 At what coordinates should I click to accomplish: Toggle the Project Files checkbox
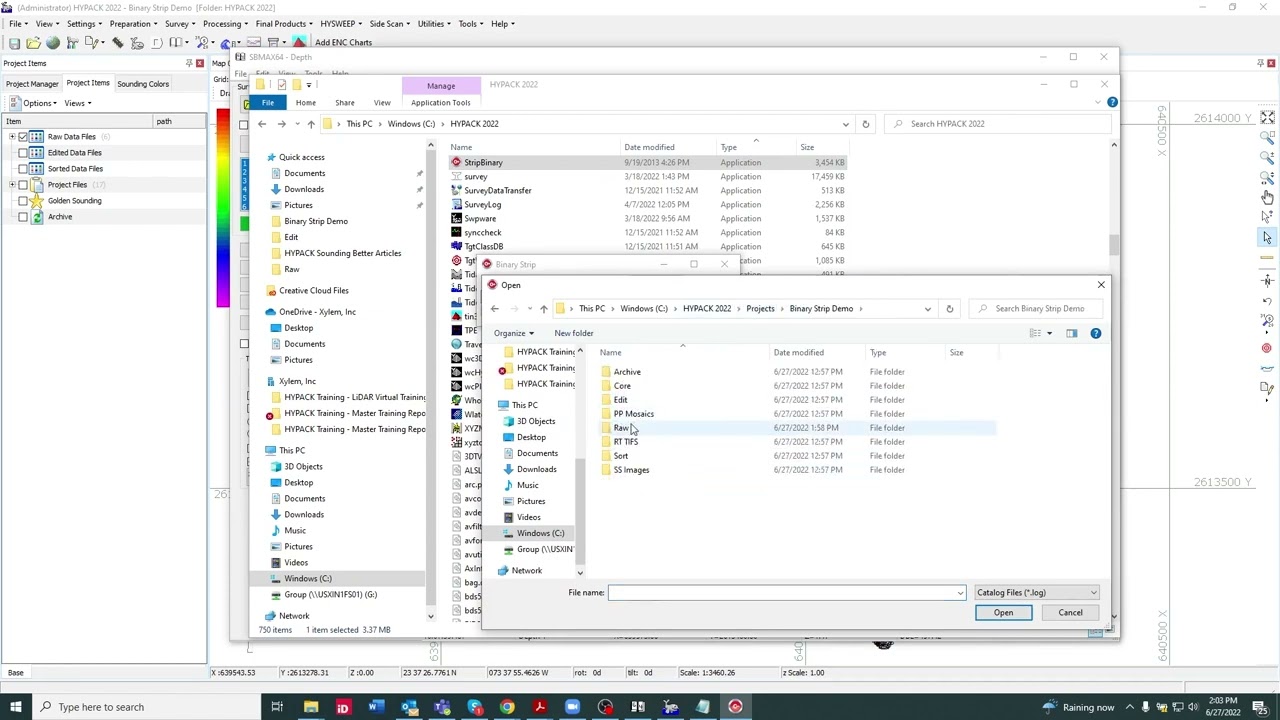pyautogui.click(x=23, y=184)
